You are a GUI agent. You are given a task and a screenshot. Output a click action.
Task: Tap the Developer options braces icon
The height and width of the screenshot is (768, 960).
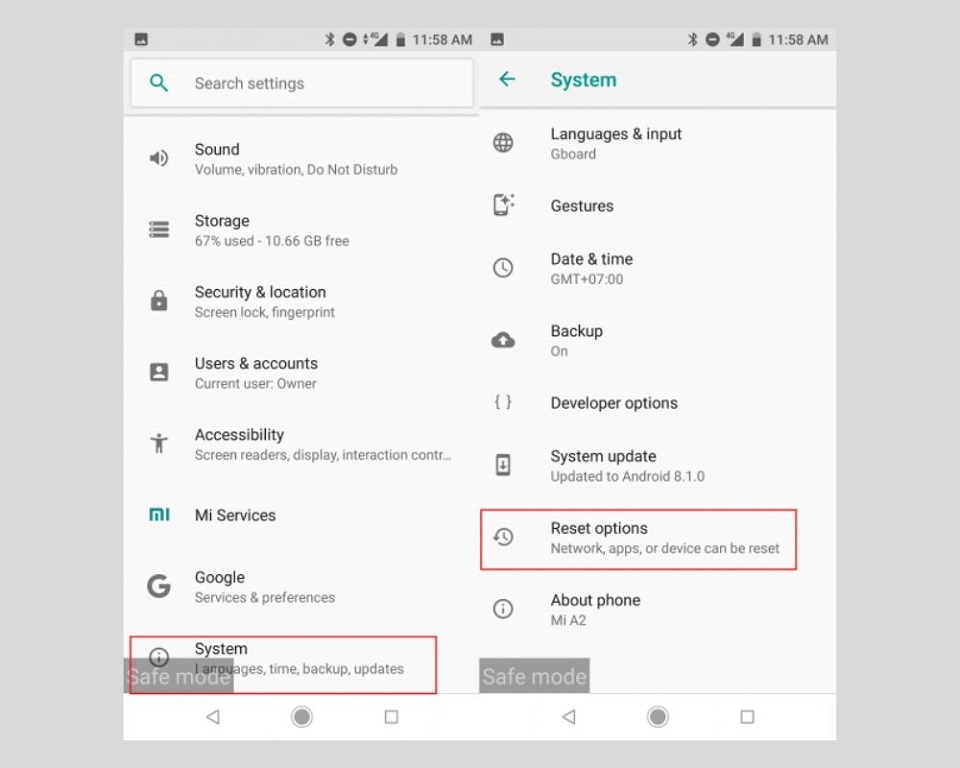click(503, 402)
